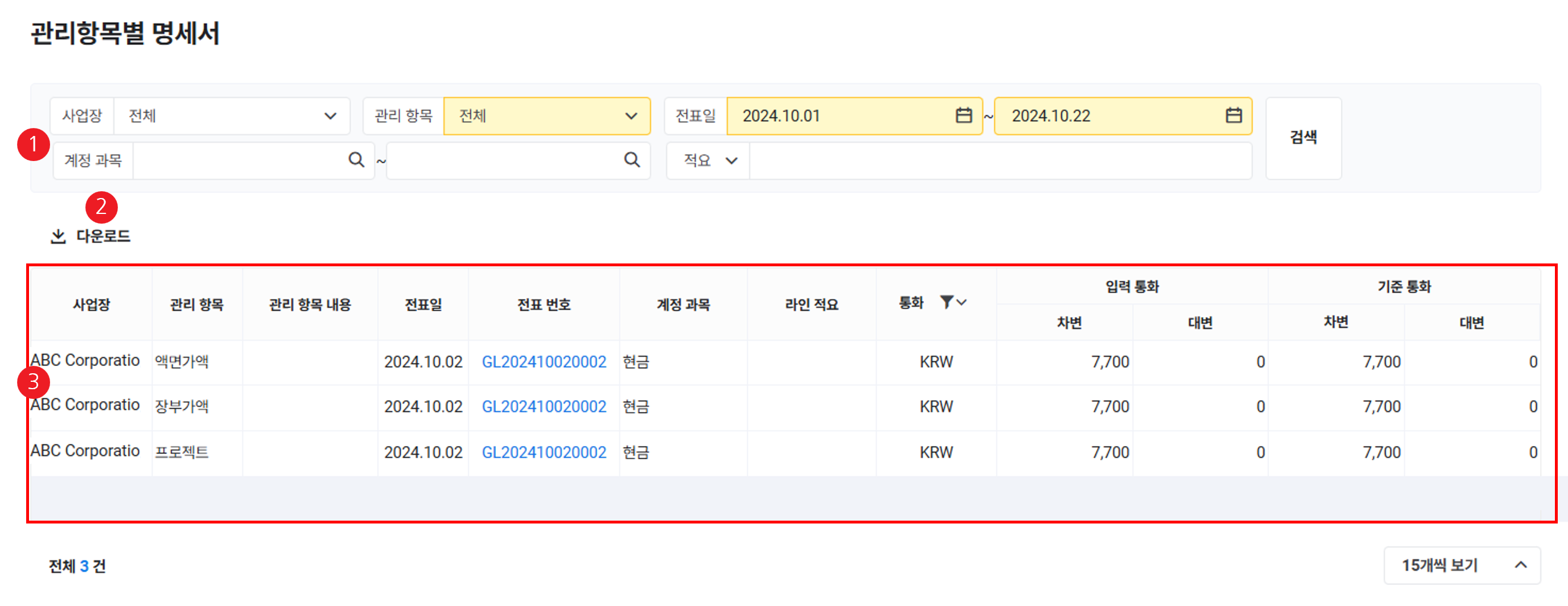Open voucher link in the 액면가액 row
Image resolution: width=1568 pixels, height=606 pixels.
(544, 362)
